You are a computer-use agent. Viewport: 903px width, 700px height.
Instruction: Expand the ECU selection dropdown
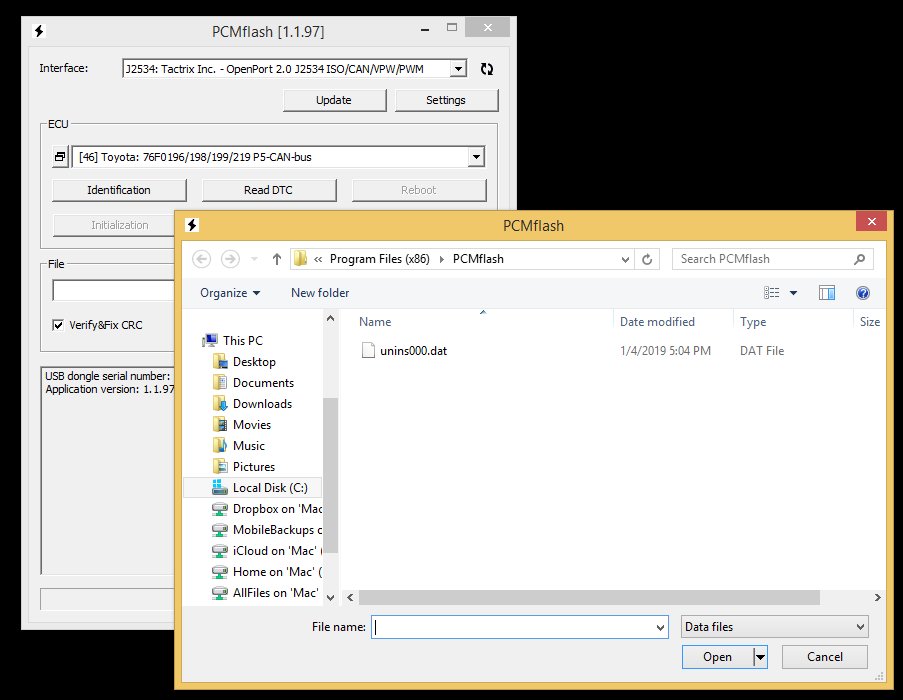[476, 157]
